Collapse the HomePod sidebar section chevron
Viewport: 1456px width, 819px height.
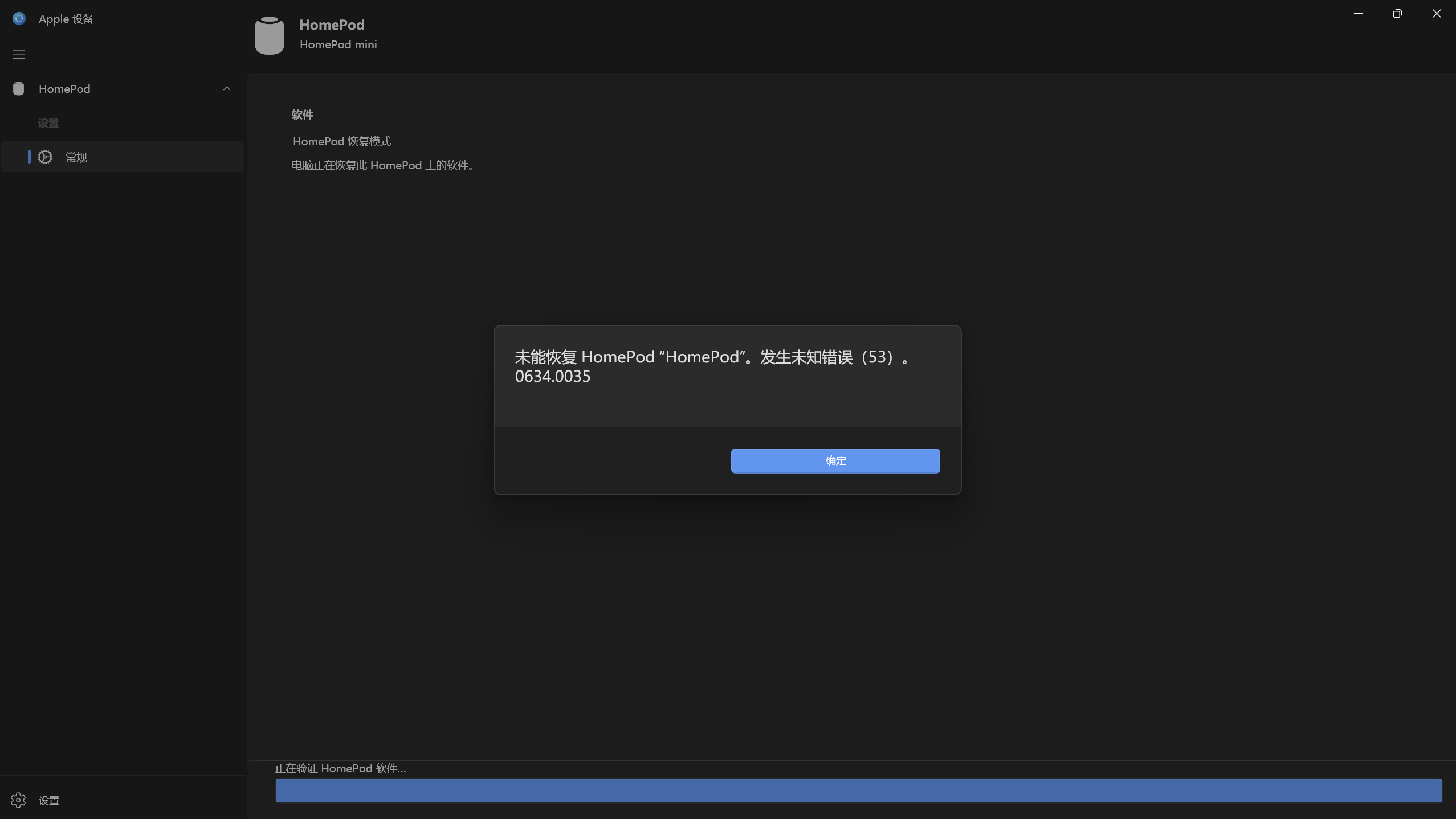pyautogui.click(x=227, y=89)
